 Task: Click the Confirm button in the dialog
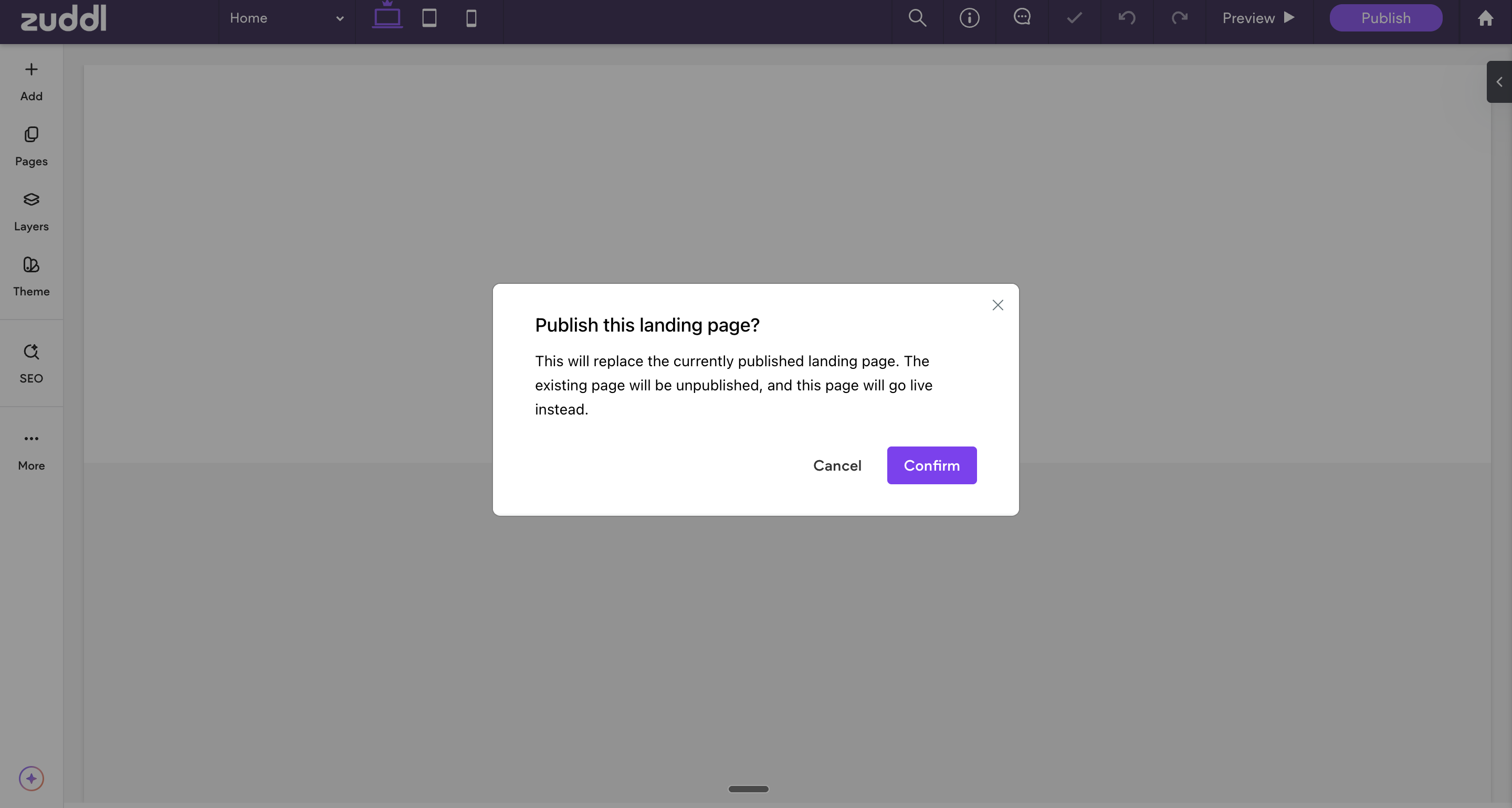(x=931, y=465)
